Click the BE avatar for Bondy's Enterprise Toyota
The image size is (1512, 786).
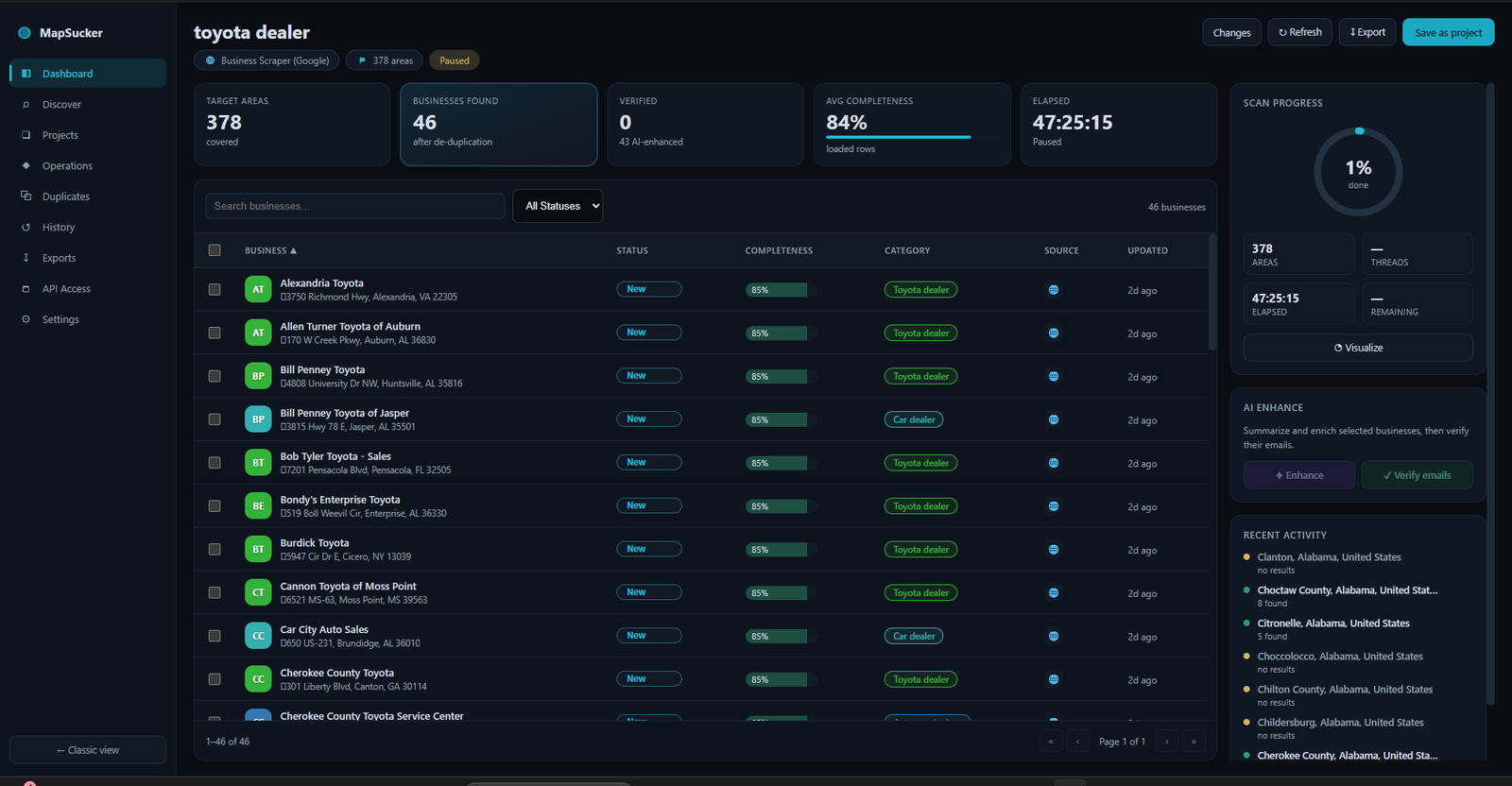pyautogui.click(x=258, y=506)
